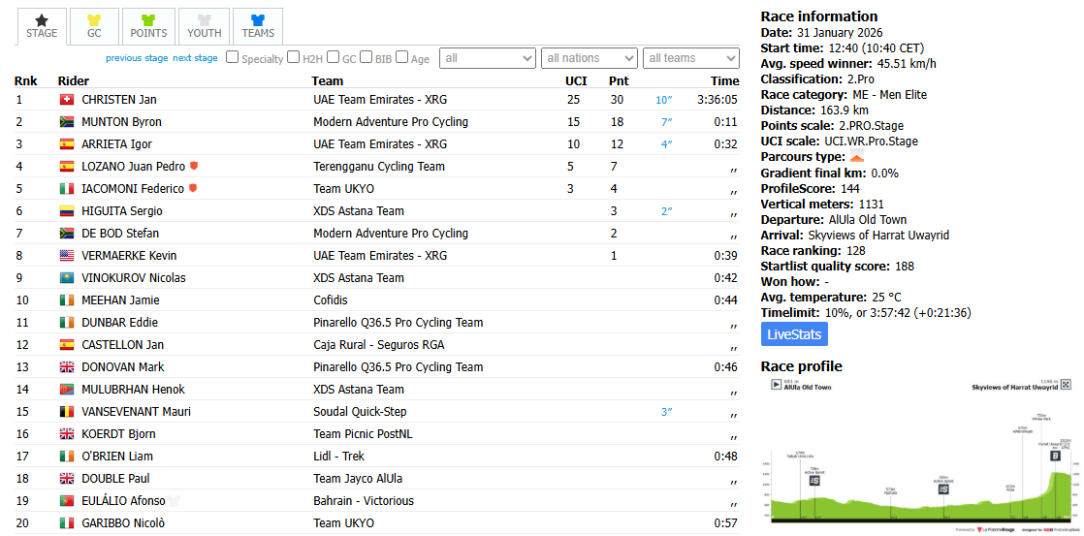
Task: Click the Spanish flag beside LOZANO Juan Pedro
Action: tap(67, 167)
